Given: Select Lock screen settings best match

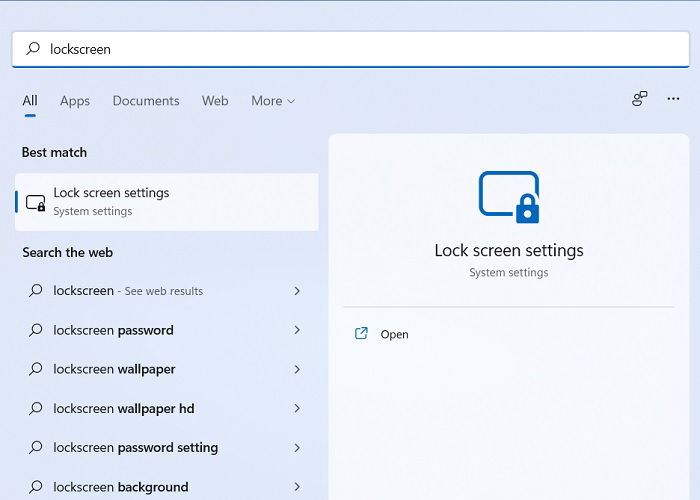Looking at the screenshot, I should pos(167,202).
